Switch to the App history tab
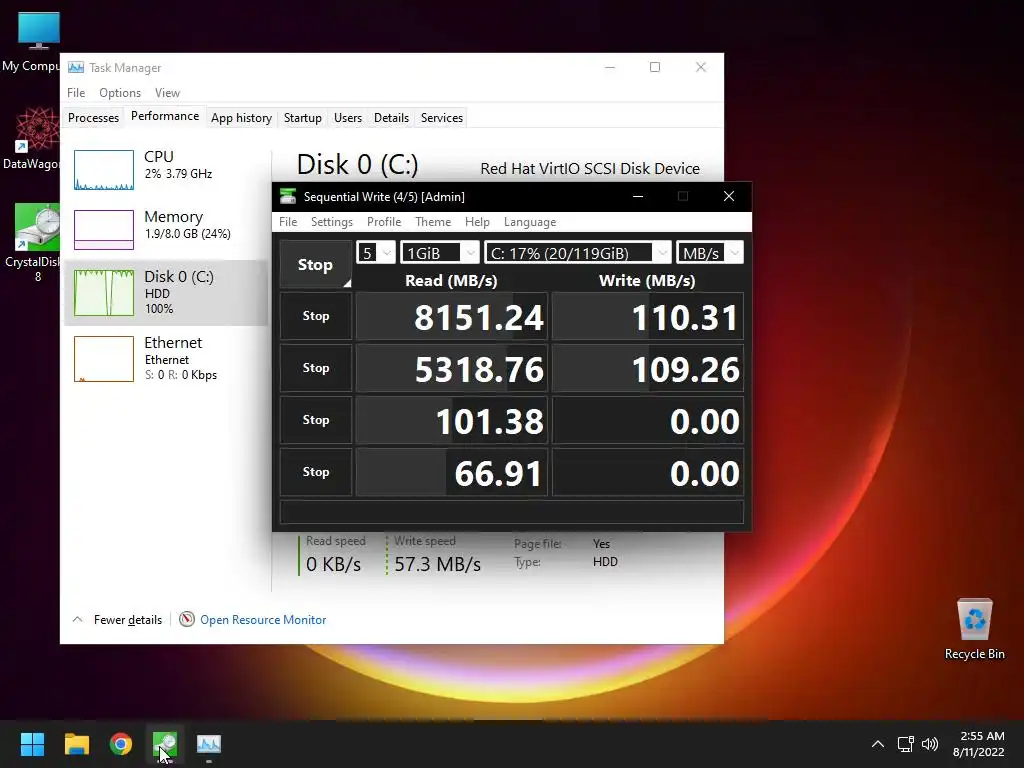Viewport: 1024px width, 768px height. coord(241,118)
